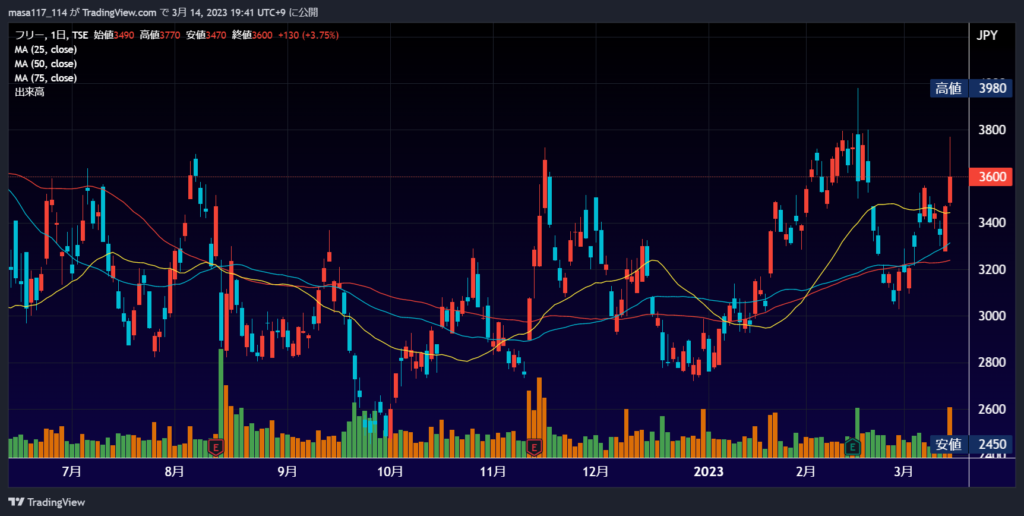The image size is (1024, 516).
Task: Click the 3200 price axis label
Action: [x=992, y=270]
